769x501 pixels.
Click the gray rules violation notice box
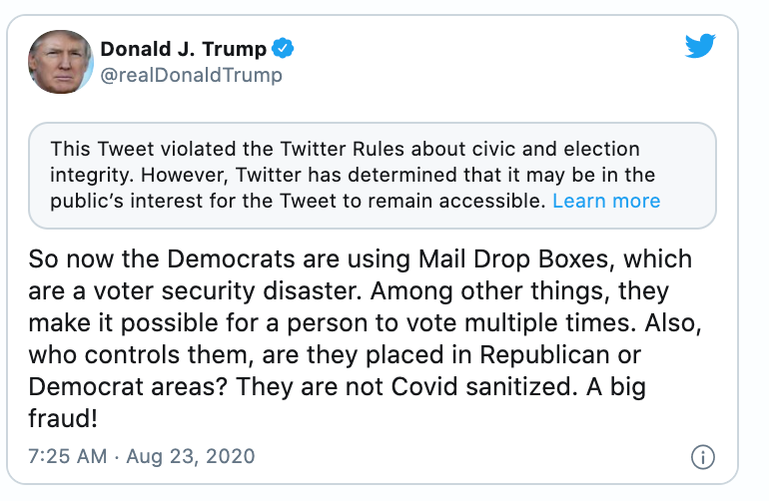click(372, 175)
